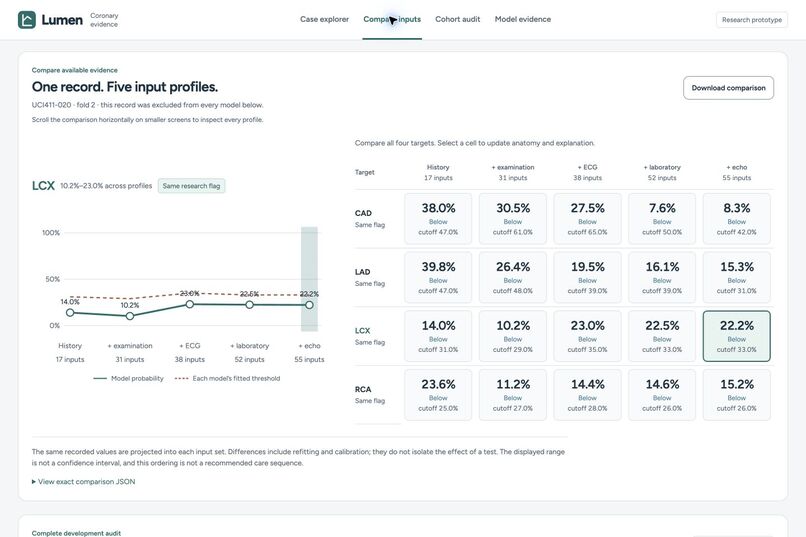The image size is (806, 537).
Task: Click the LCX chart title
Action: tap(43, 186)
